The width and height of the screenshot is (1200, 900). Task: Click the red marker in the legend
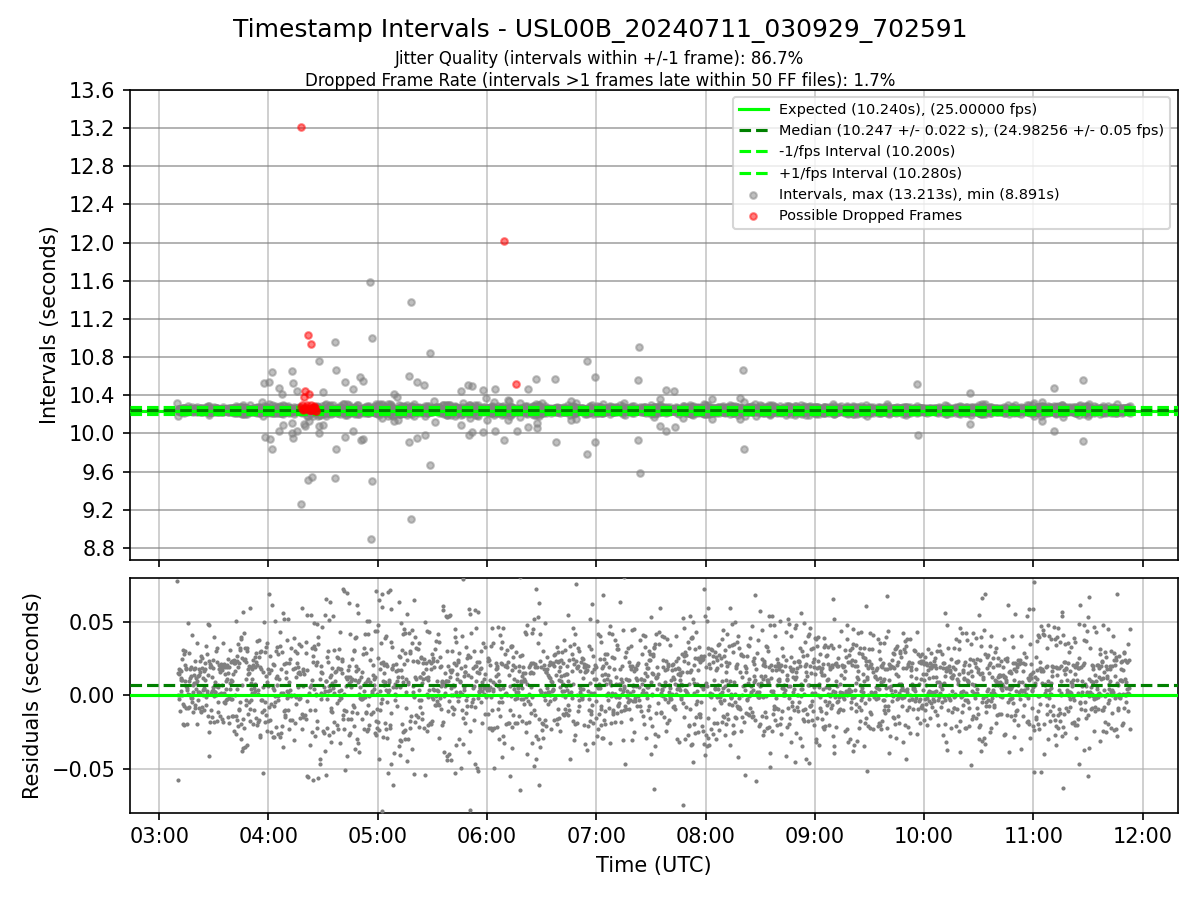752,215
